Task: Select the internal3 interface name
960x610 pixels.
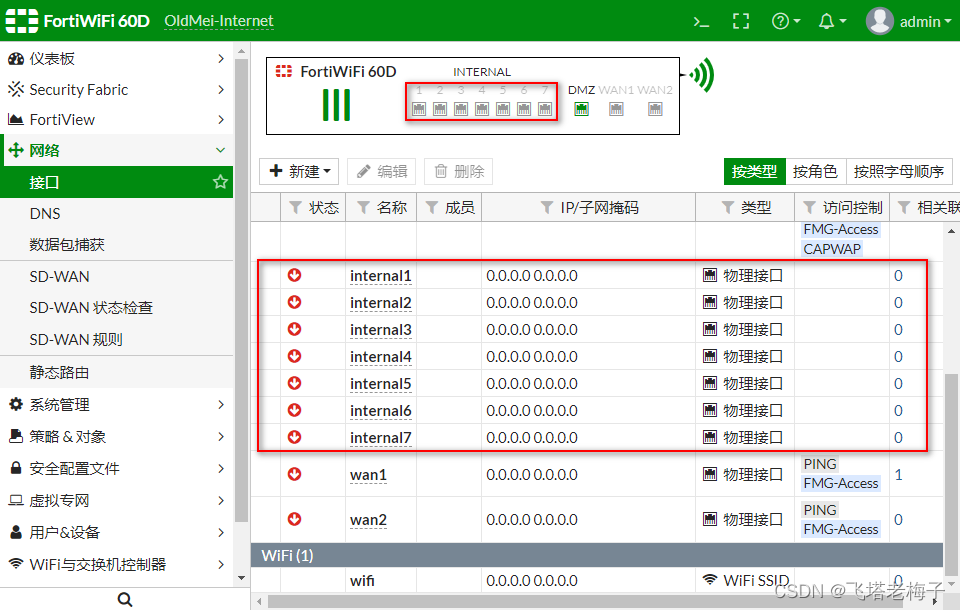Action: coord(381,329)
